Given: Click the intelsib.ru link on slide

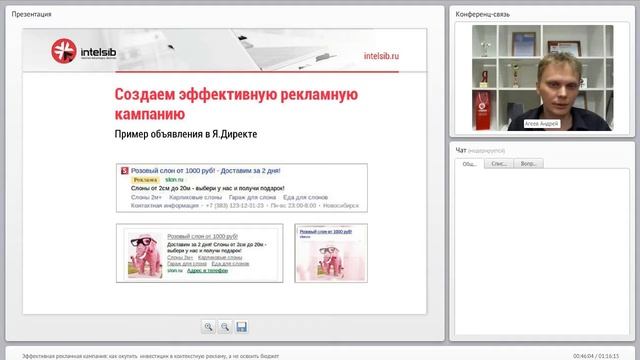Looking at the screenshot, I should click(381, 56).
